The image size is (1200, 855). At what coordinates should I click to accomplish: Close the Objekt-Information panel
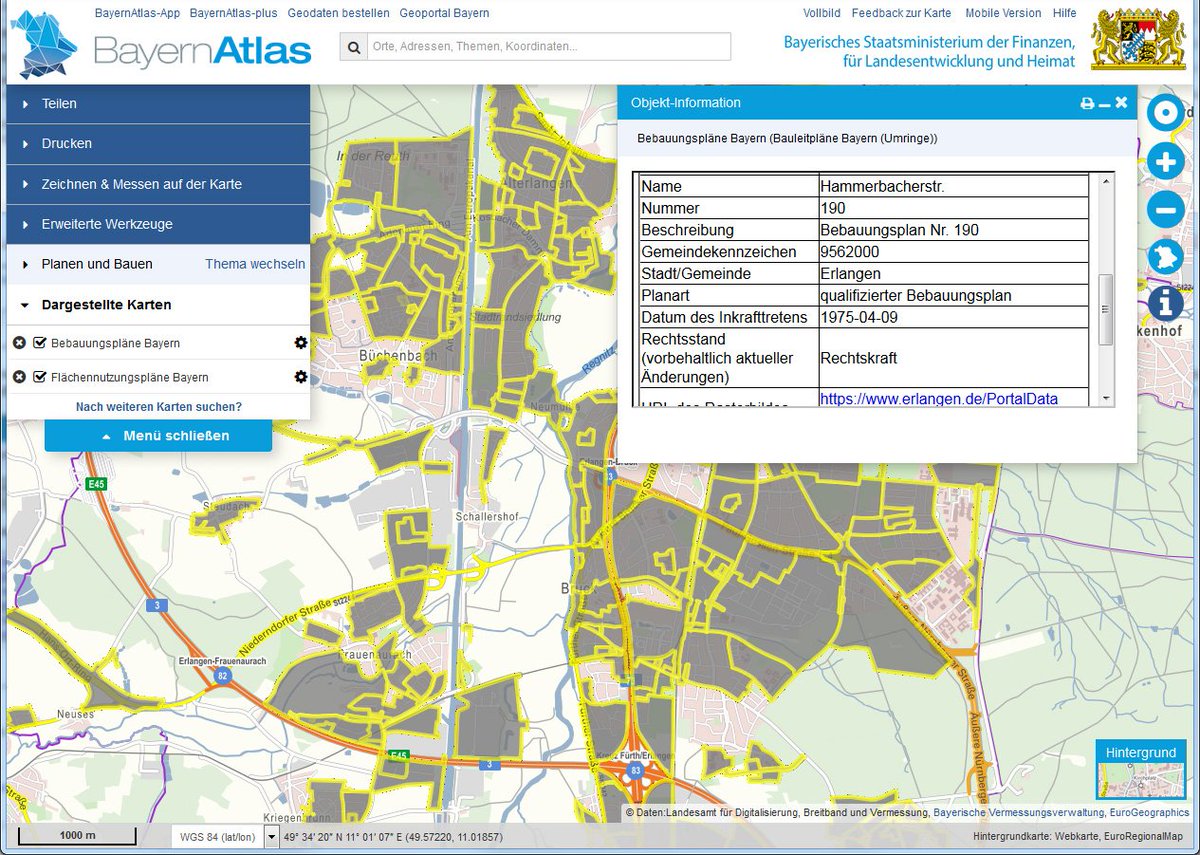click(1121, 102)
